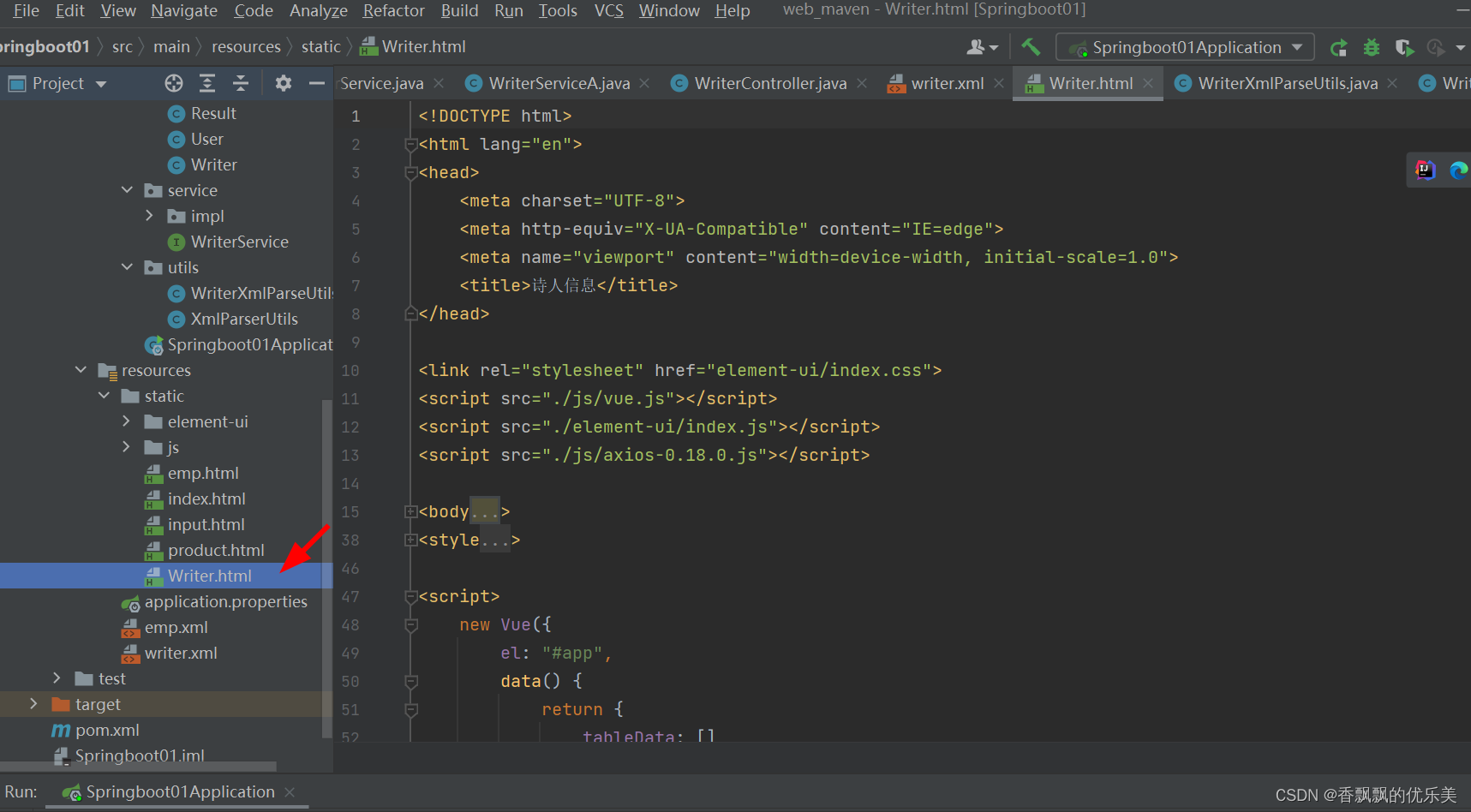
Task: Close the WriterController.java tab
Action: point(862,83)
